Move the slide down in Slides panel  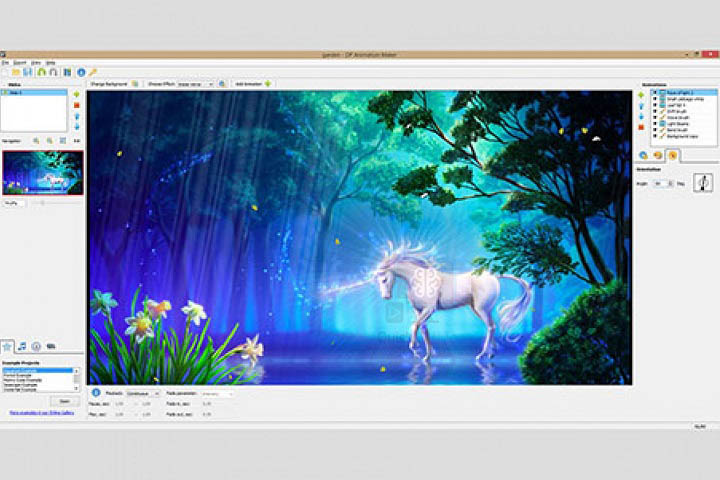click(x=77, y=127)
